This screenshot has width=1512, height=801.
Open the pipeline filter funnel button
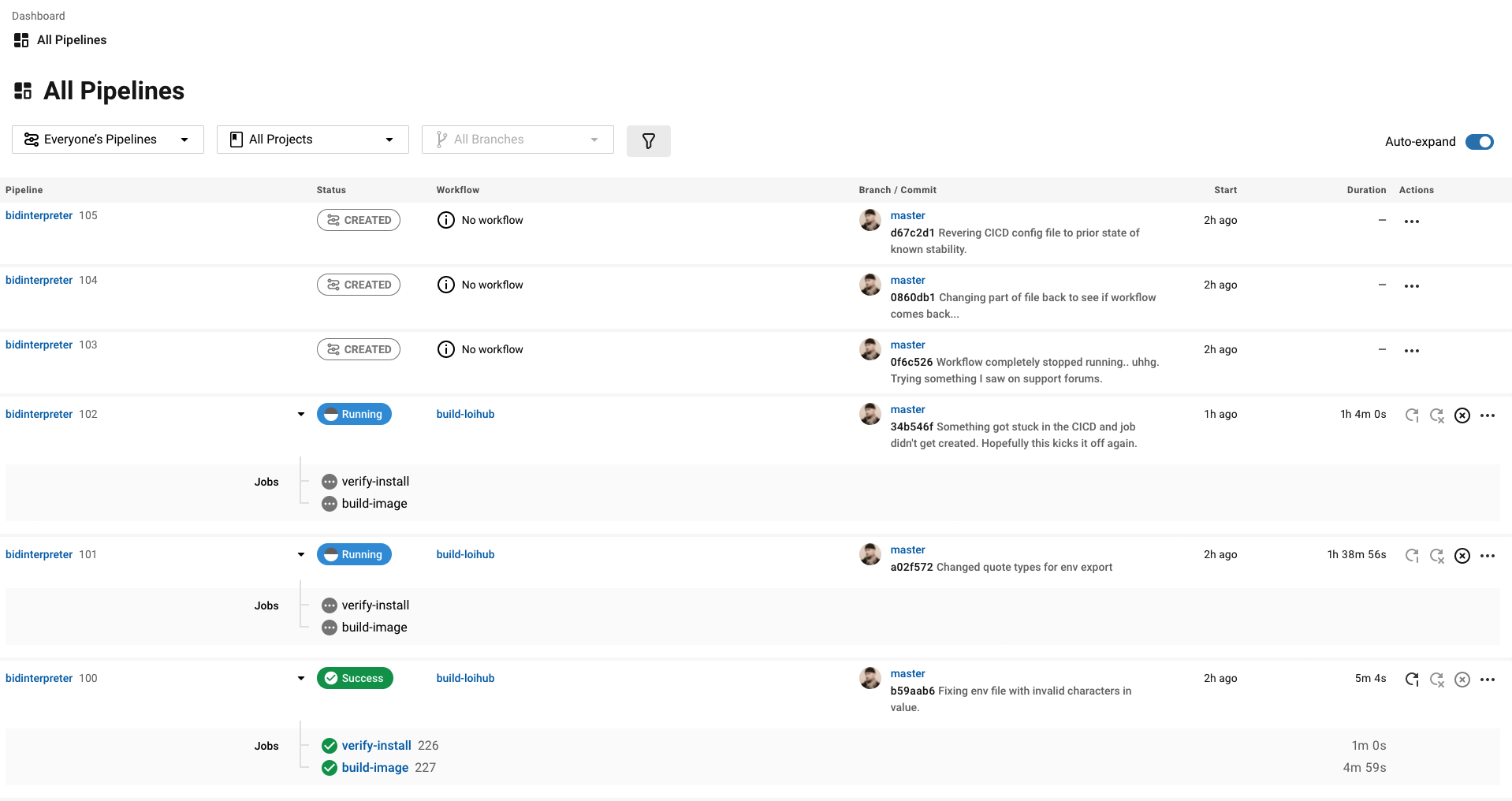648,141
